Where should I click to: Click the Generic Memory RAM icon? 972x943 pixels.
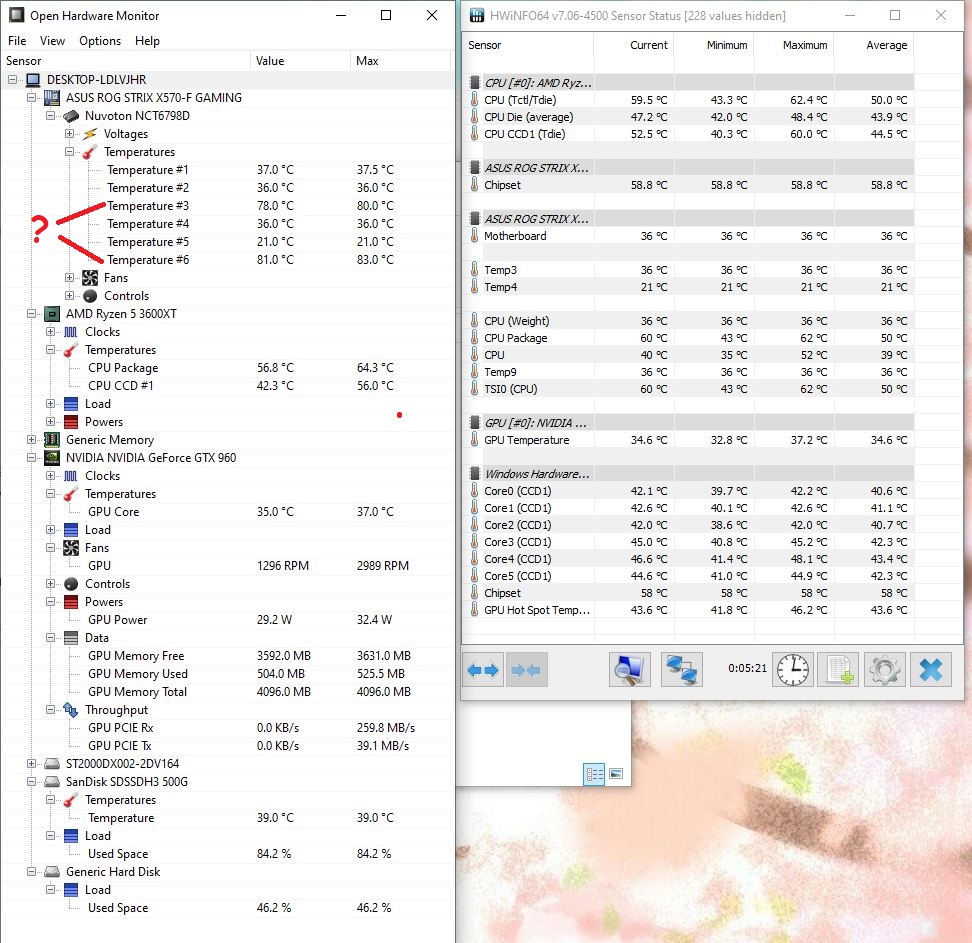52,440
